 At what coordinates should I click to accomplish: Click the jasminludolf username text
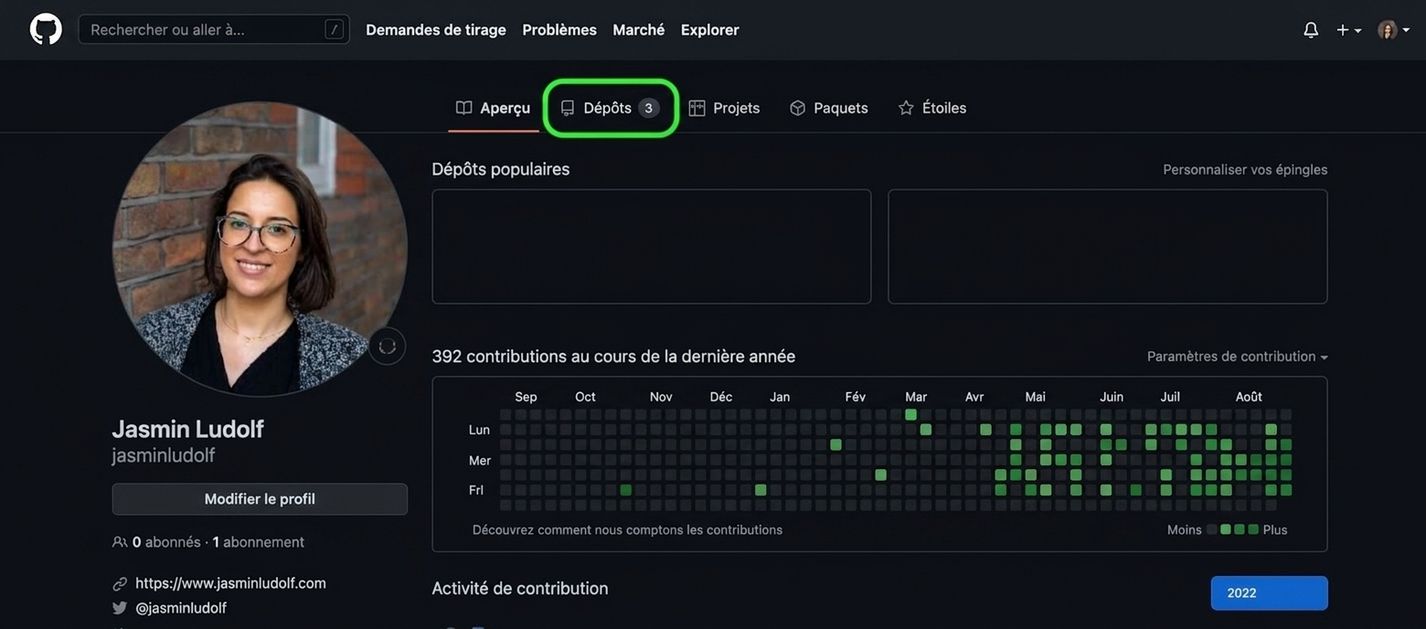click(164, 456)
